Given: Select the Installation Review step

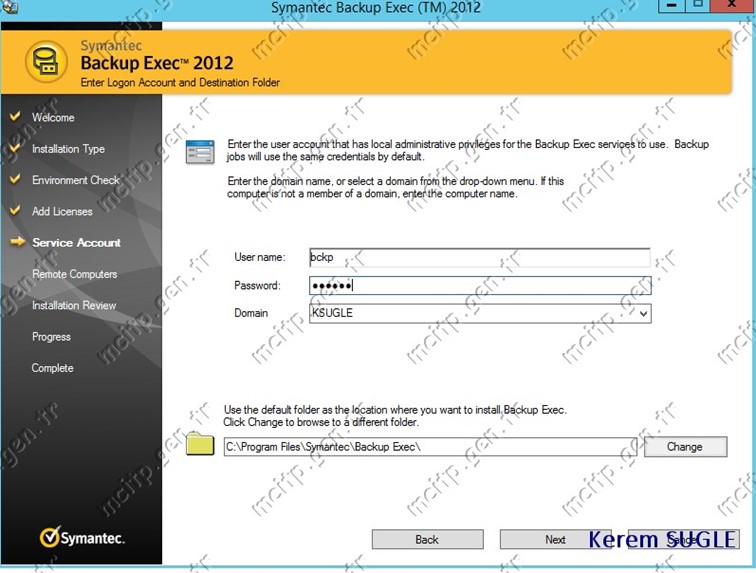Looking at the screenshot, I should pos(74,305).
